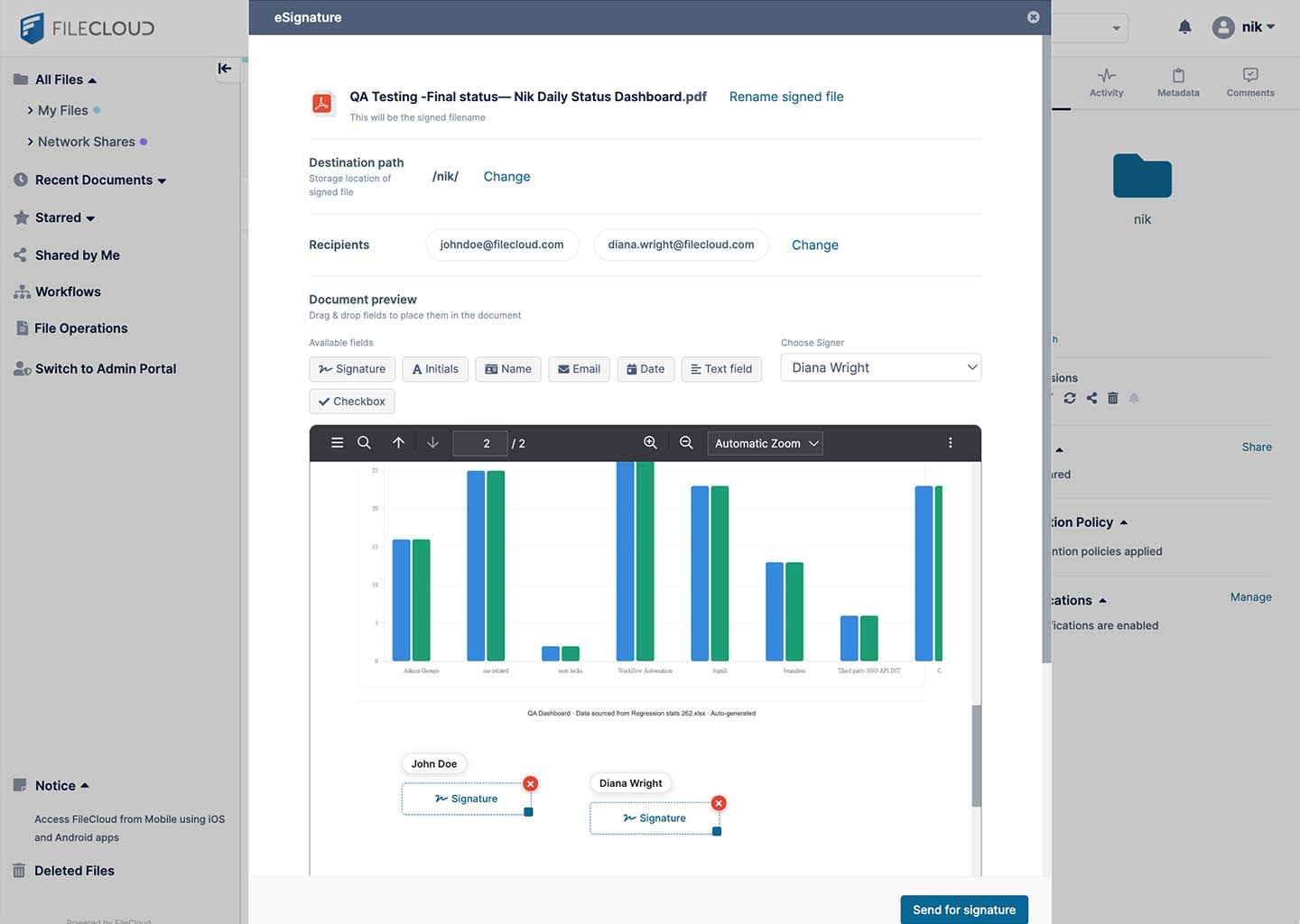Click share icon in details panel

click(1091, 398)
